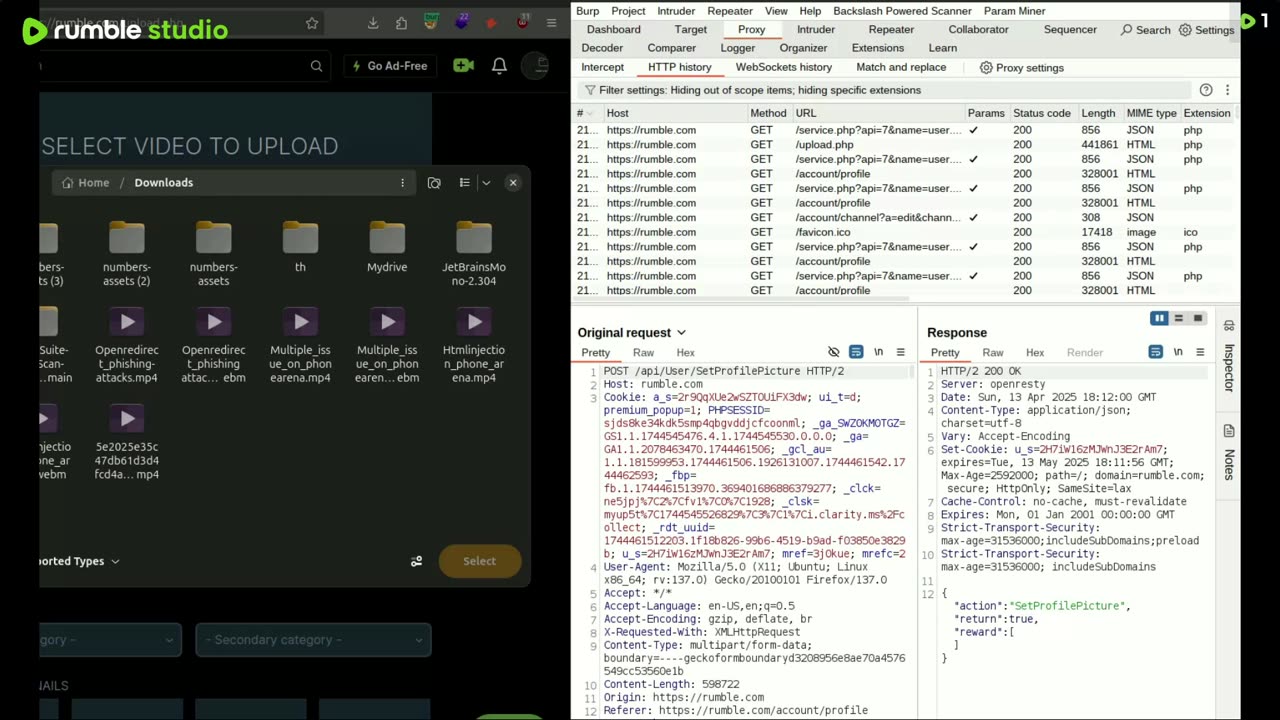This screenshot has width=1280, height=720.
Task: Switch to the Sequencer tab
Action: pos(1070,30)
